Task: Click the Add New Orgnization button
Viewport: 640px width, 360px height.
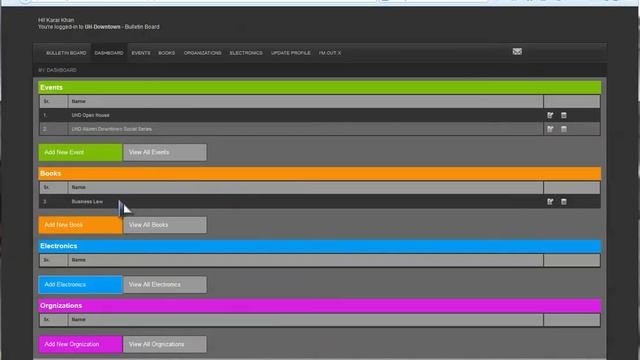Action: pyautogui.click(x=80, y=344)
